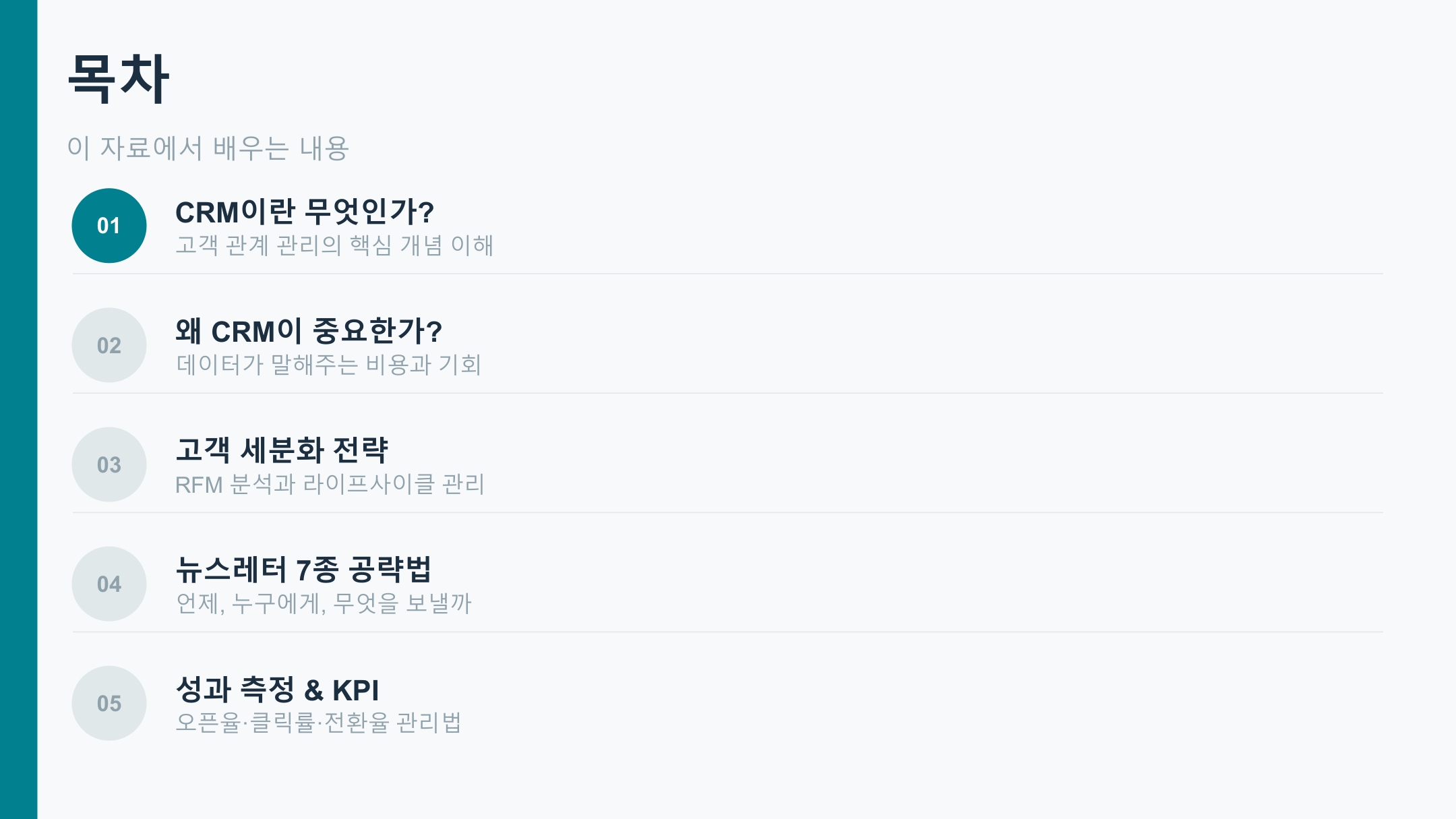Select the text '언제, 누구에게, 무엇을 보낼까'
The width and height of the screenshot is (1456, 819).
(324, 603)
